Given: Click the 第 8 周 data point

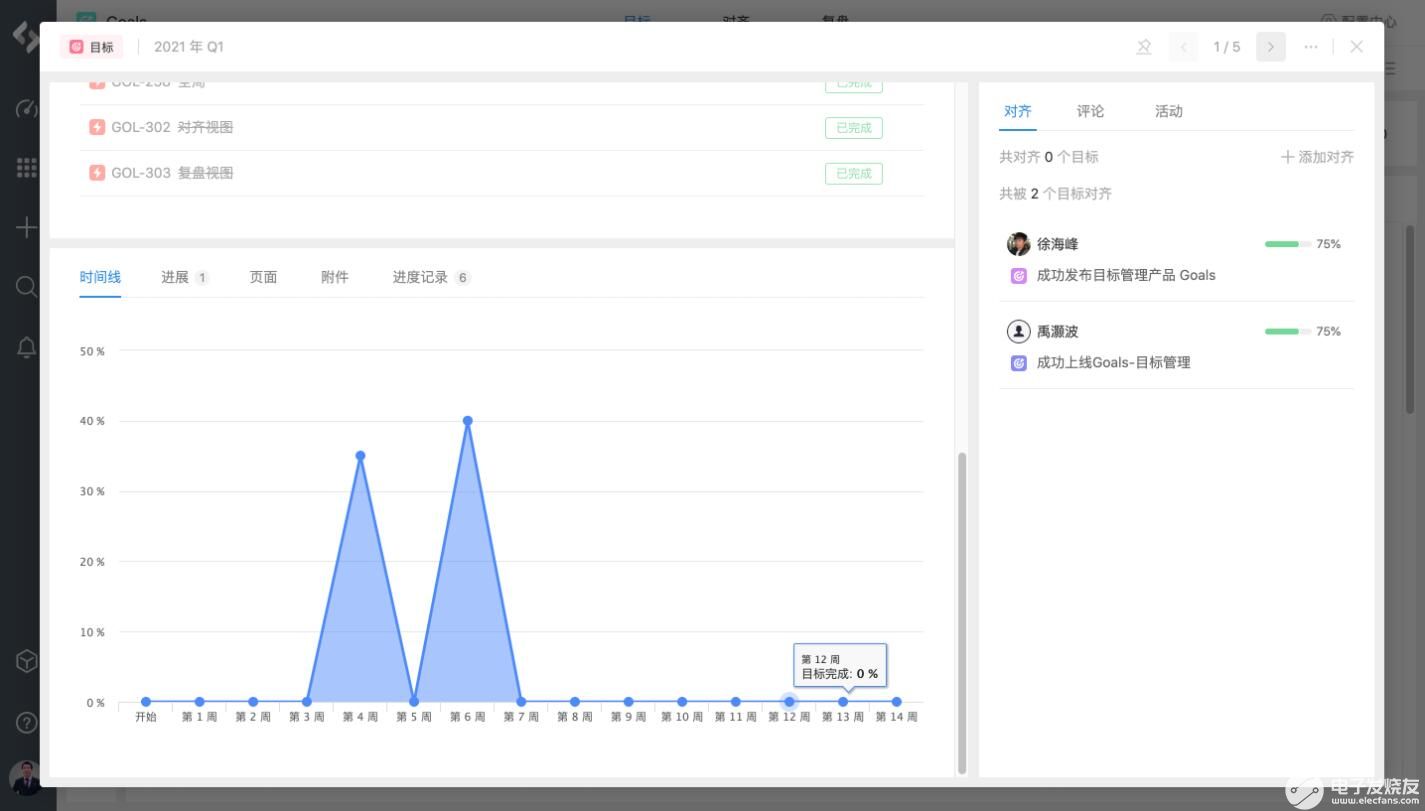Looking at the screenshot, I should point(574,702).
